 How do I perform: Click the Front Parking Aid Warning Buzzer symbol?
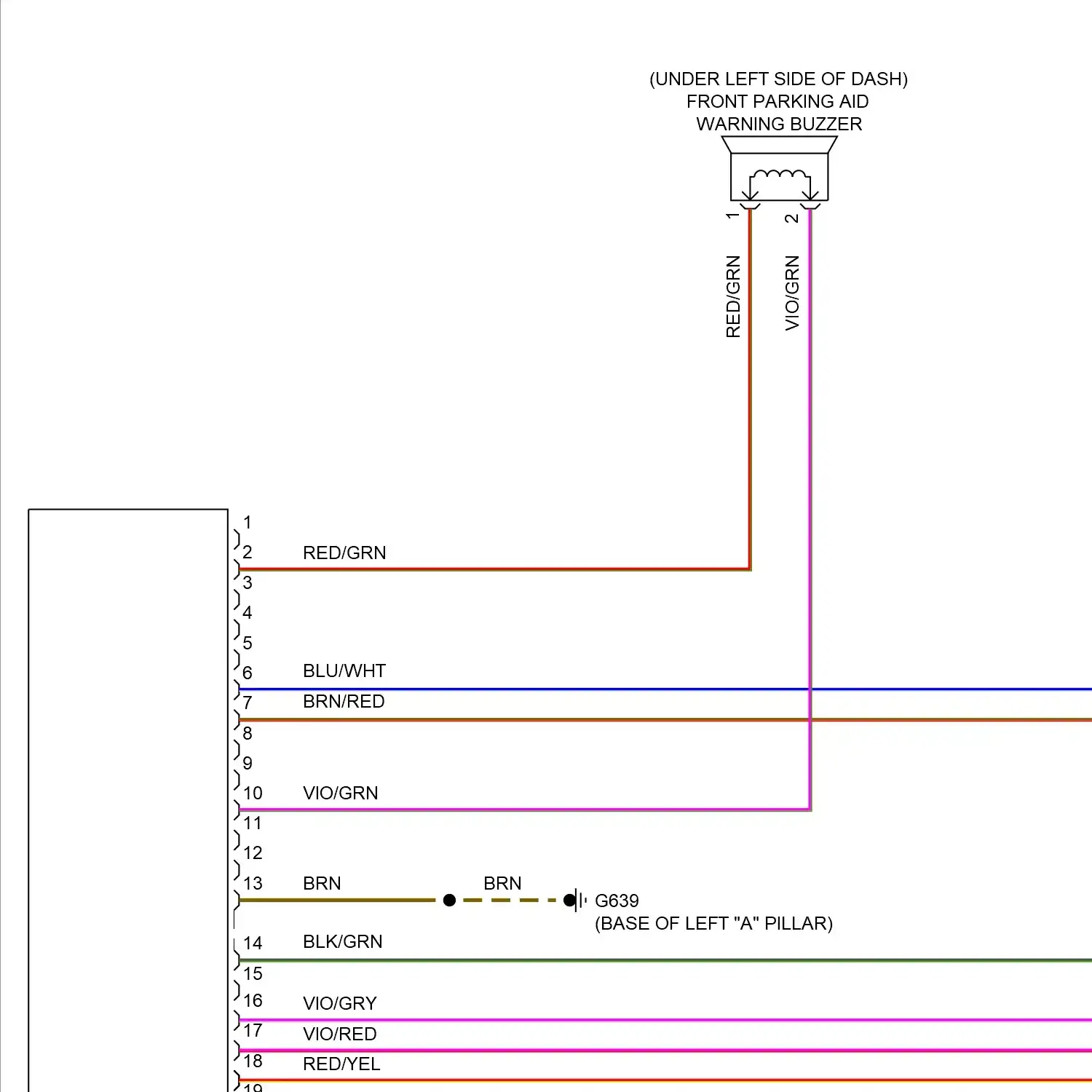click(779, 170)
